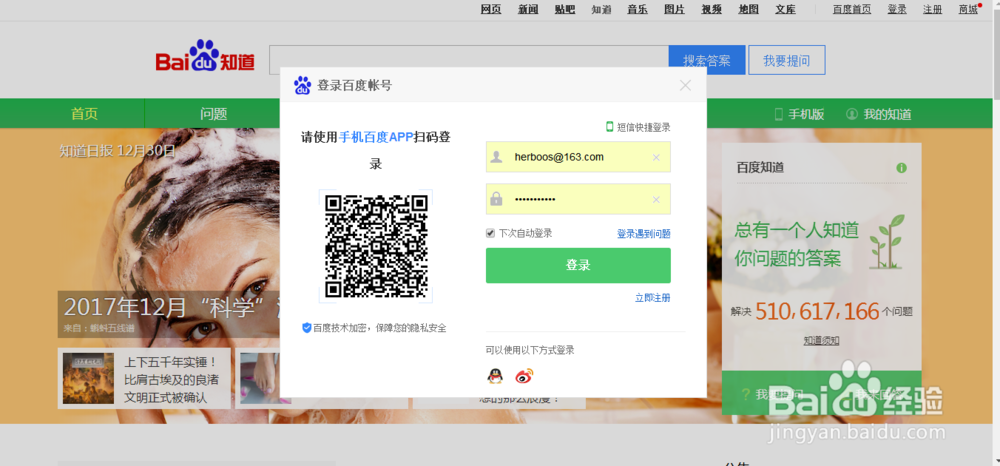Click the 手机百度APP link
Viewport: 1000px width, 466px height.
(376, 137)
